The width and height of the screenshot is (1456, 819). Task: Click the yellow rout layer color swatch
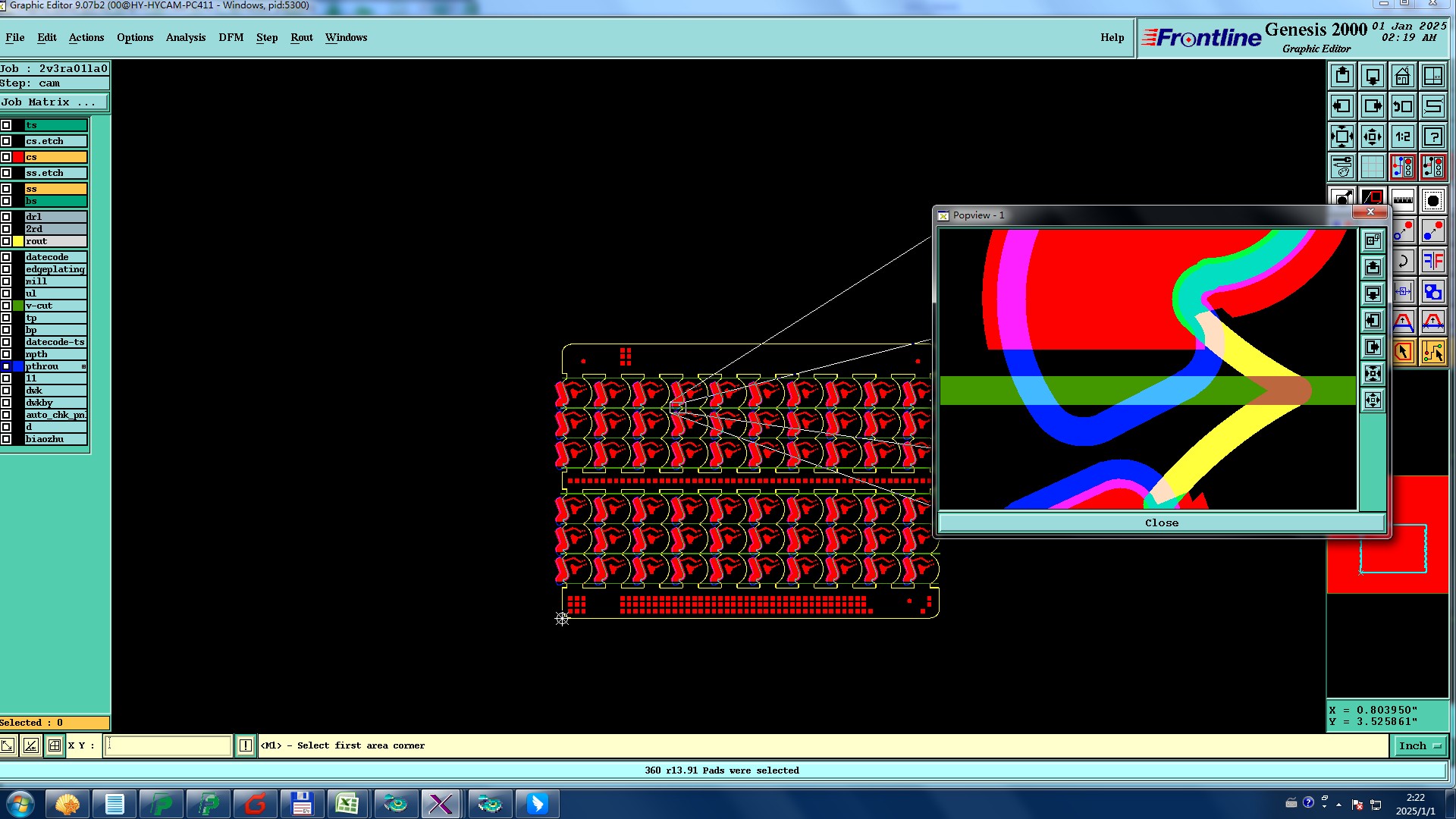18,241
